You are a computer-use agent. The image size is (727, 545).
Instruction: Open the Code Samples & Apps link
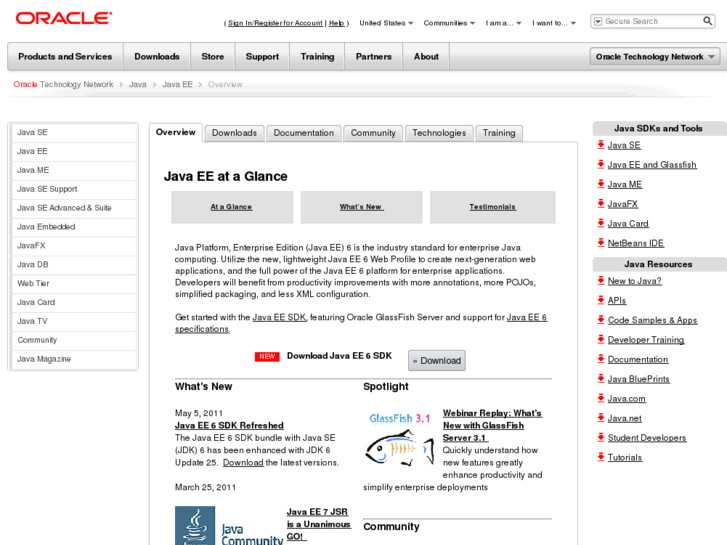[652, 320]
